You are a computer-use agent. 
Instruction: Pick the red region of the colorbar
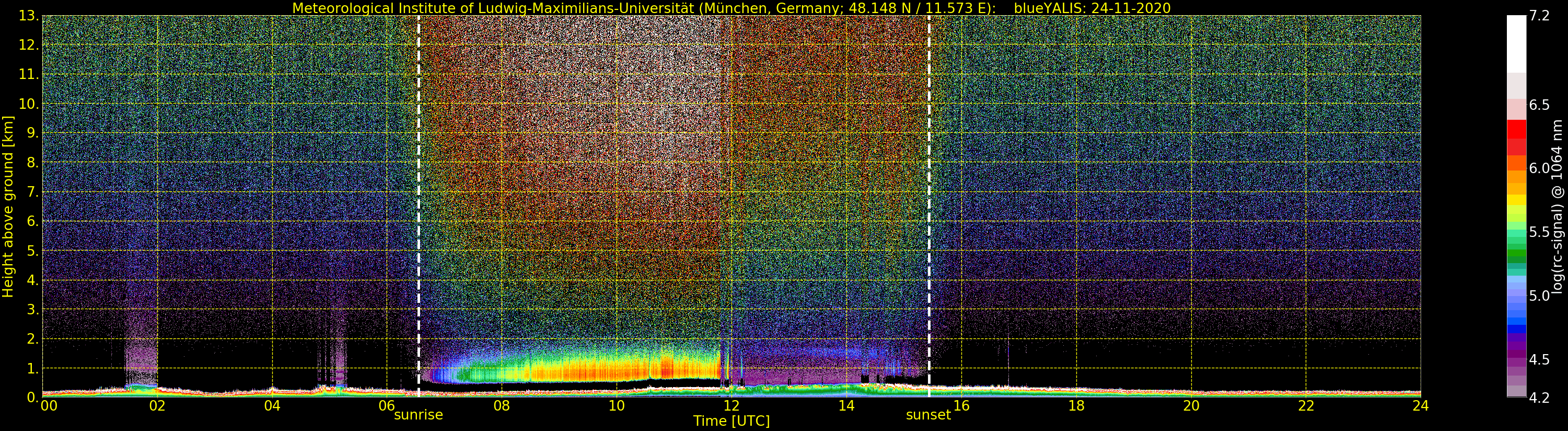point(1516,137)
